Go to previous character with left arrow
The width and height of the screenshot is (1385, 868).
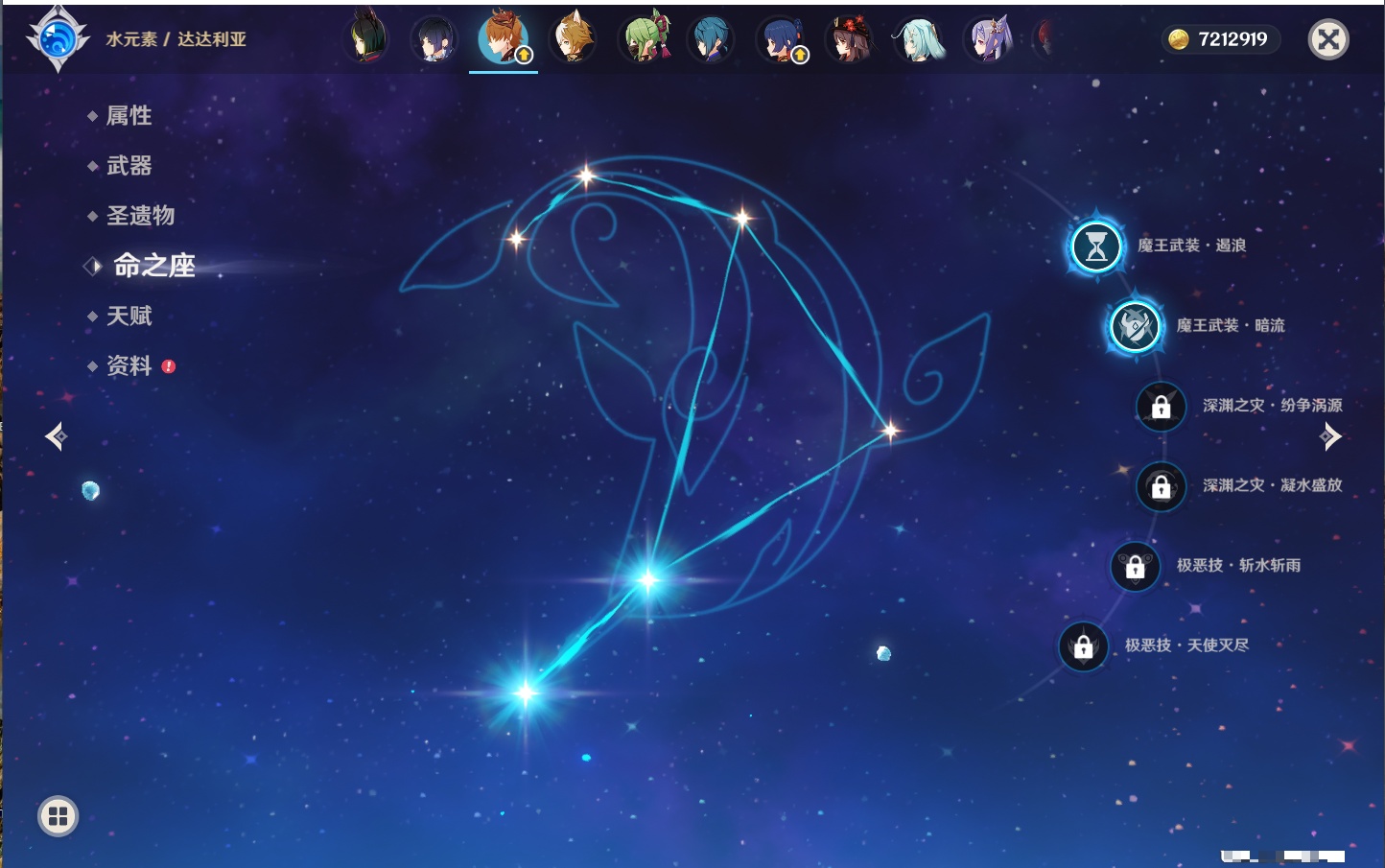point(57,436)
